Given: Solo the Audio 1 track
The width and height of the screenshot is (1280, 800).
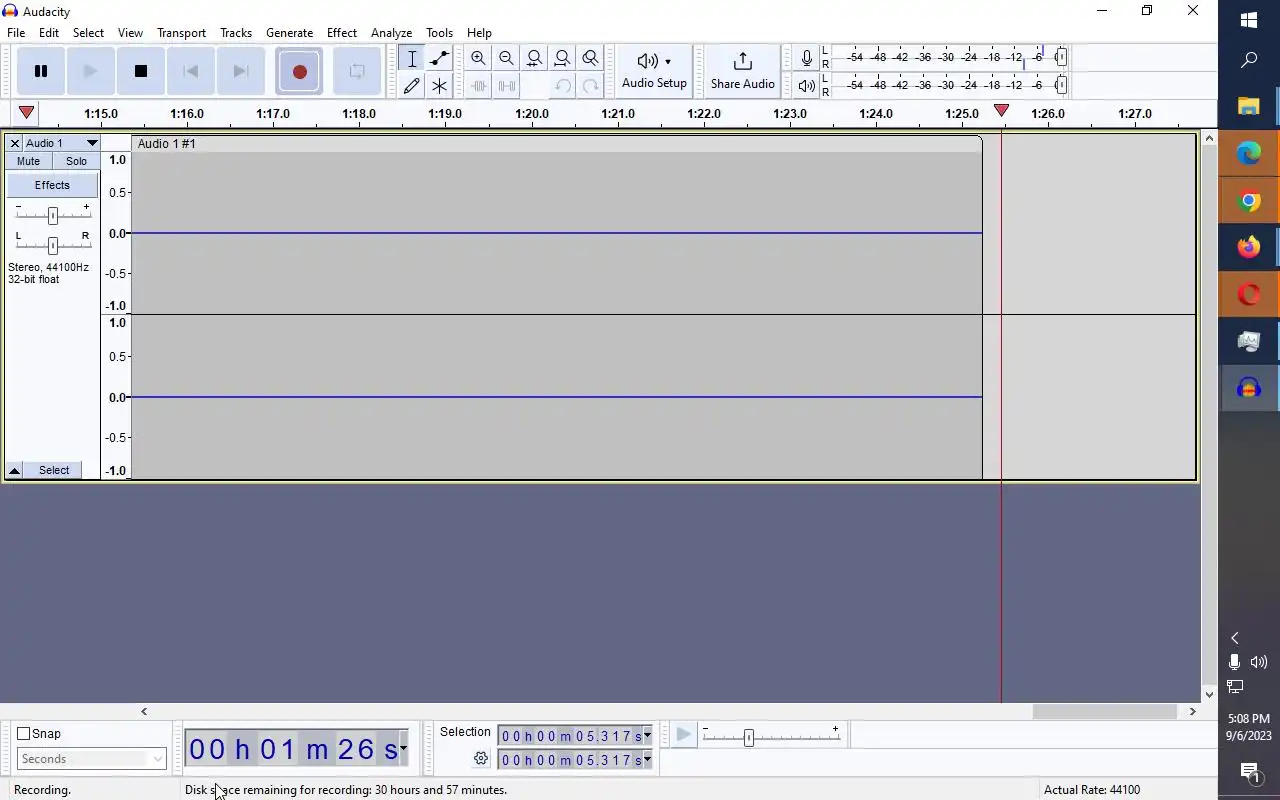Looking at the screenshot, I should pyautogui.click(x=76, y=161).
